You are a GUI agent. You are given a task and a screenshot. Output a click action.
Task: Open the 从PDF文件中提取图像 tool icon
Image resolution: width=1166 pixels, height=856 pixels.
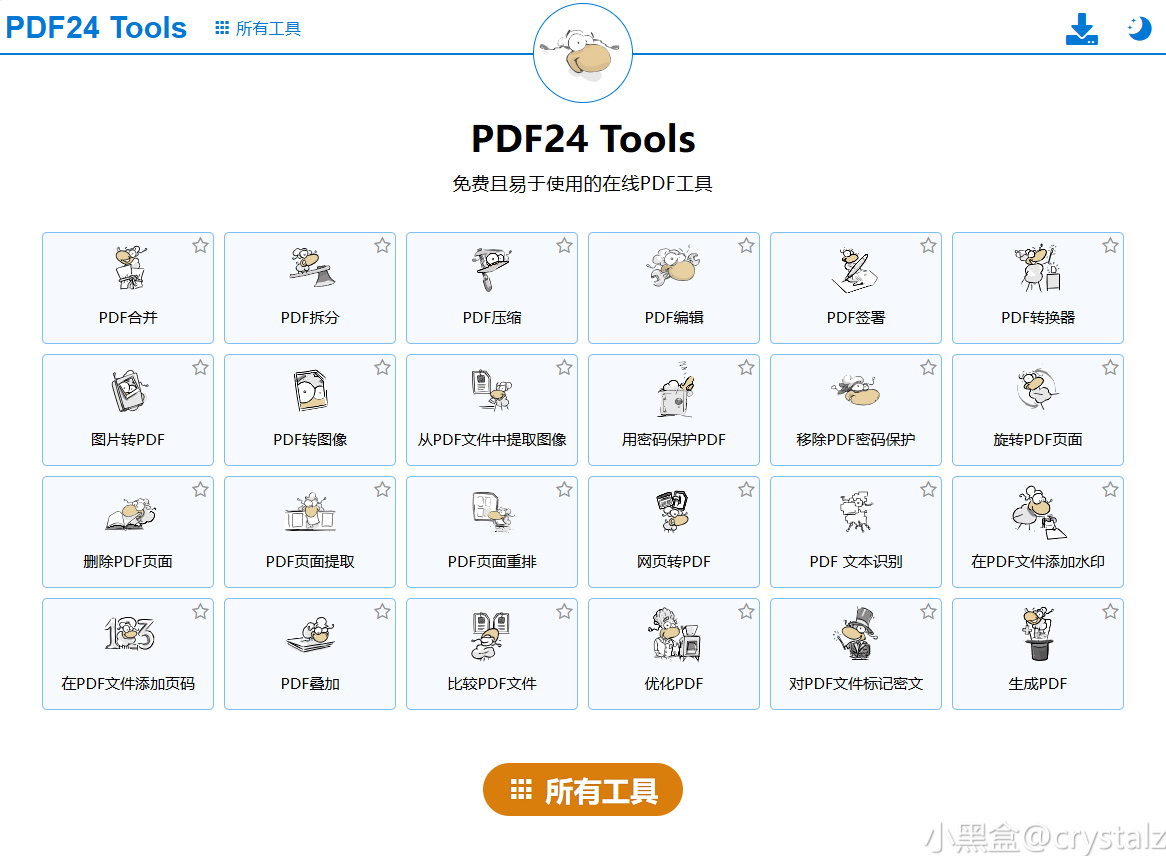click(492, 390)
